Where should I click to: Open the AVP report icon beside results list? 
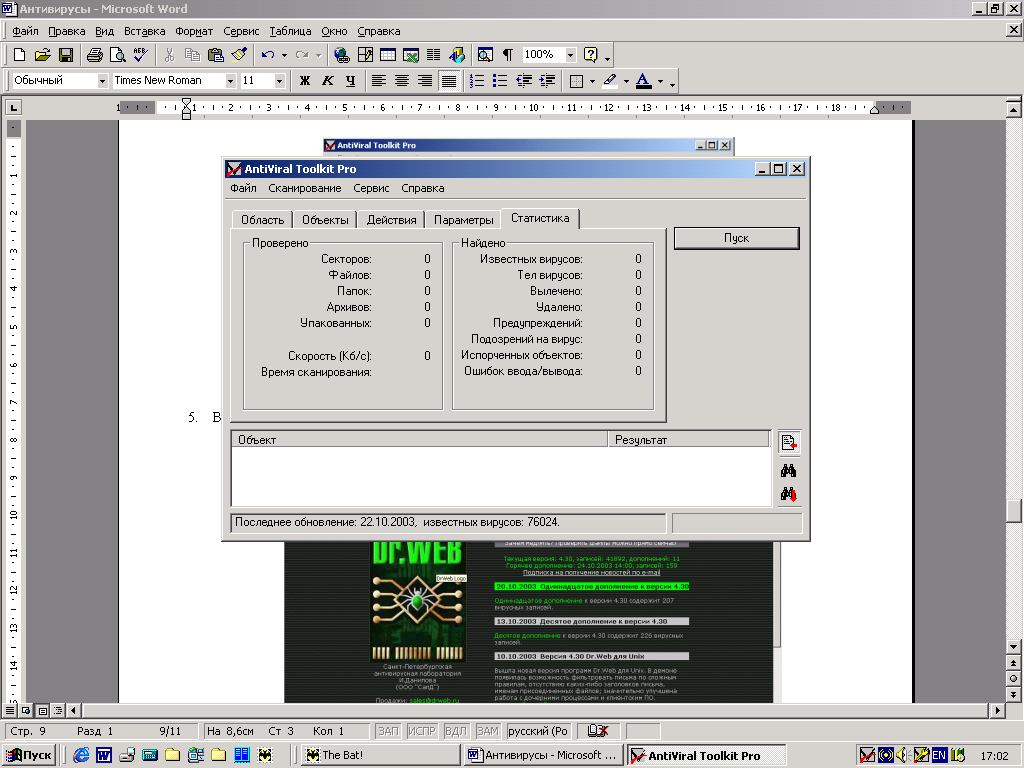click(789, 443)
